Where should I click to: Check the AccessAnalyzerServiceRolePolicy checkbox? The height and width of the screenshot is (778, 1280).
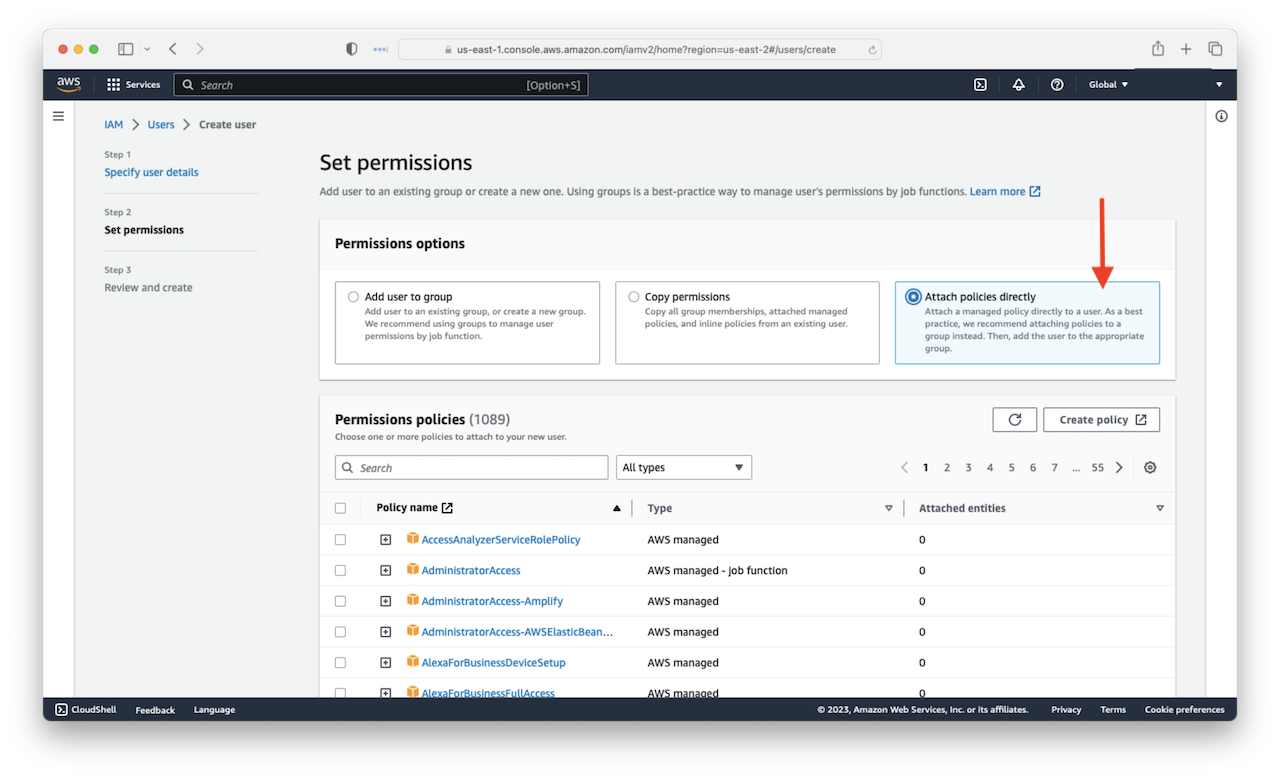340,540
